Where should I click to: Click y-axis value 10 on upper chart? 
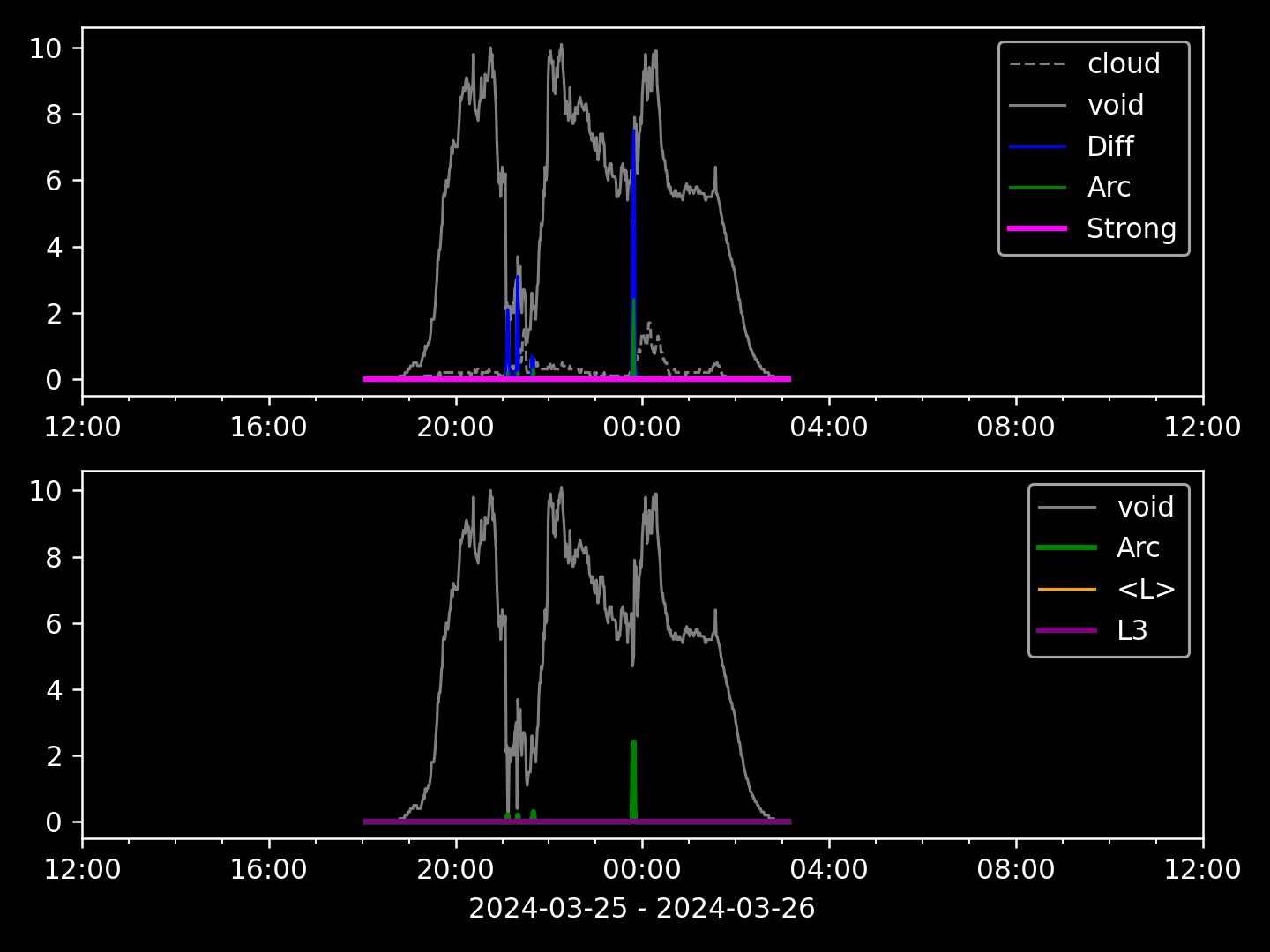coord(46,48)
